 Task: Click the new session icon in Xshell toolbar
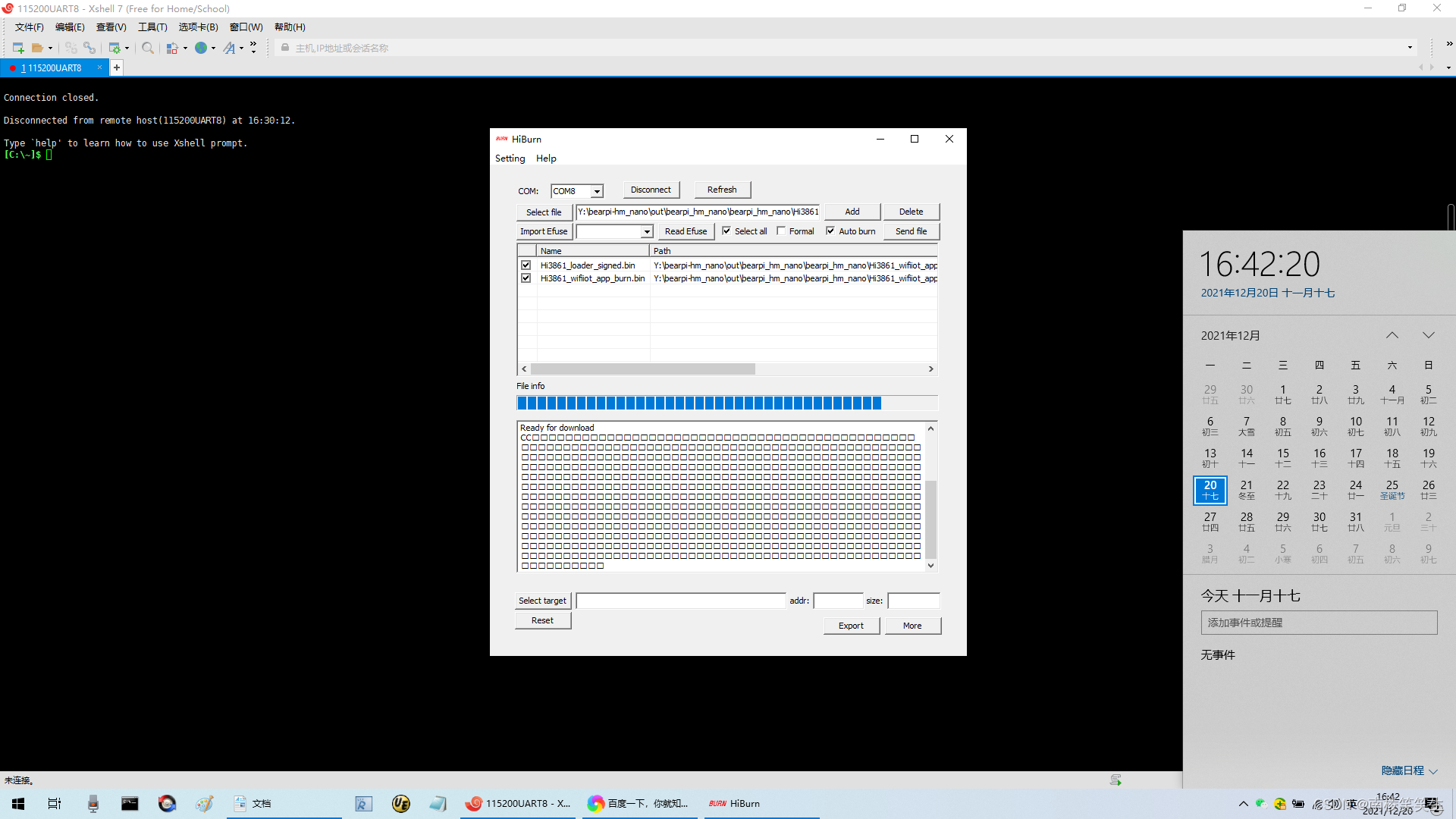pos(18,48)
